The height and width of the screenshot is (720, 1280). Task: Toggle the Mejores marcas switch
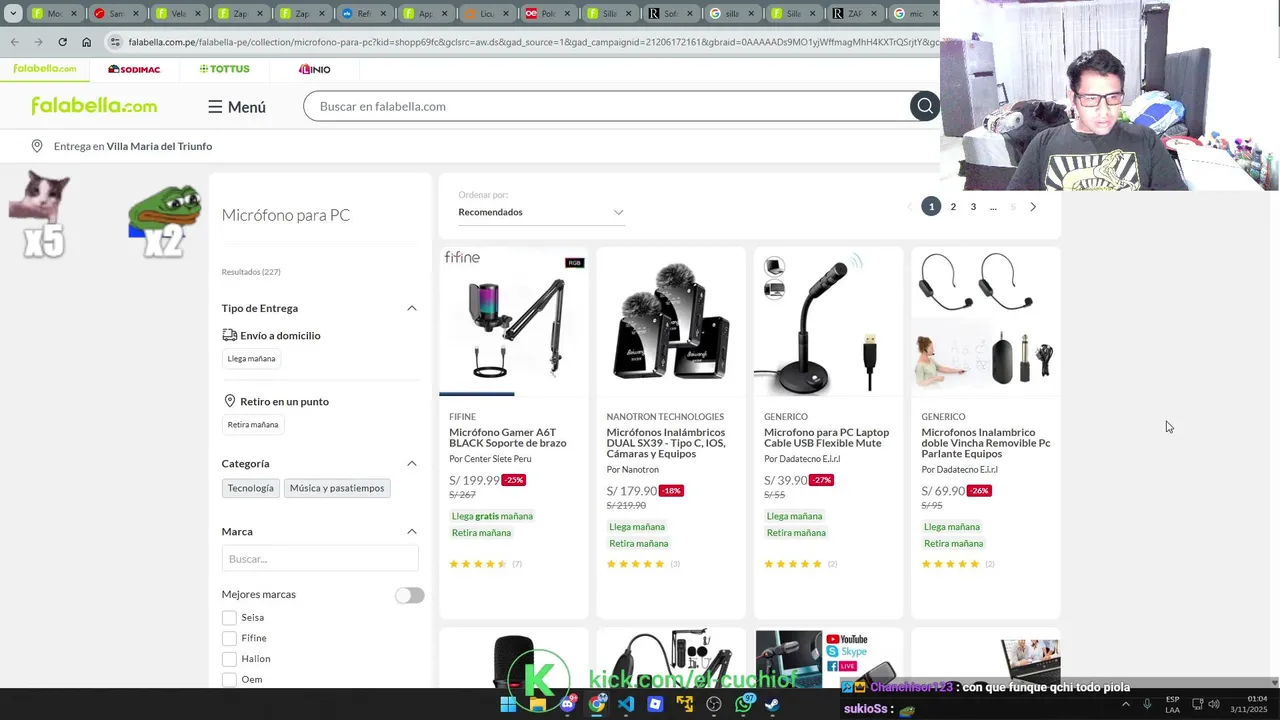pos(409,595)
